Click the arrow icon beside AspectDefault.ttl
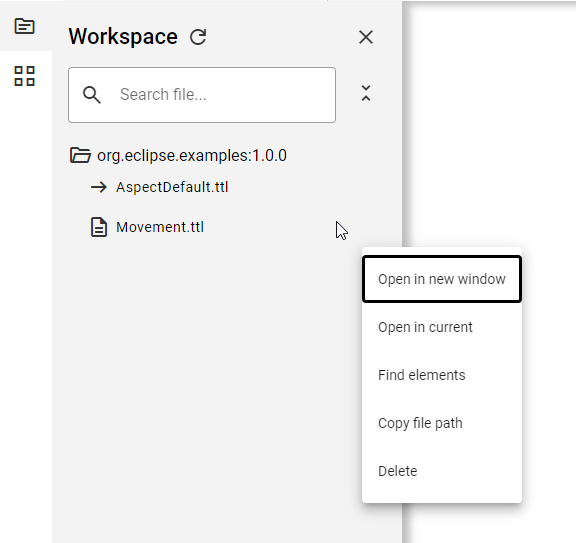Screen dimensions: 576x543 click(99, 187)
